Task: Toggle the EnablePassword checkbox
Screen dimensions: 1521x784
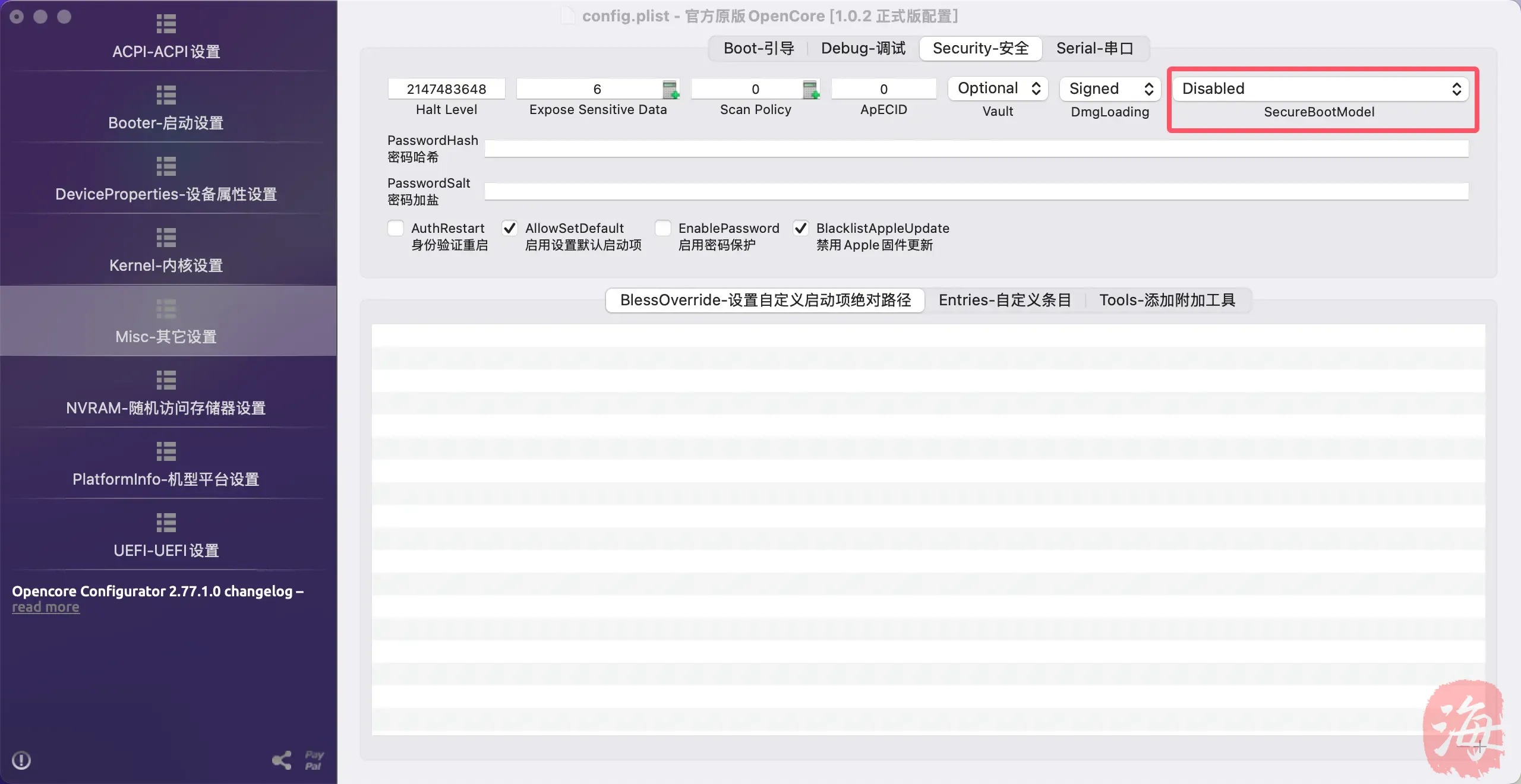Action: click(x=663, y=229)
